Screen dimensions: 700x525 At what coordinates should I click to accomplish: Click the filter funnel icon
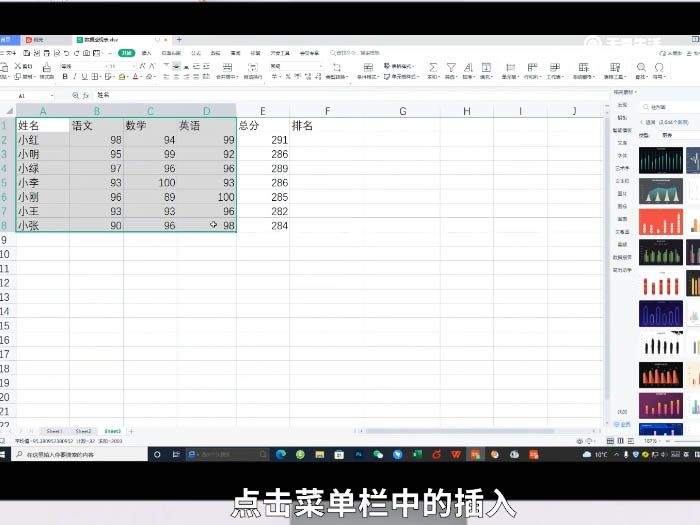tap(451, 67)
